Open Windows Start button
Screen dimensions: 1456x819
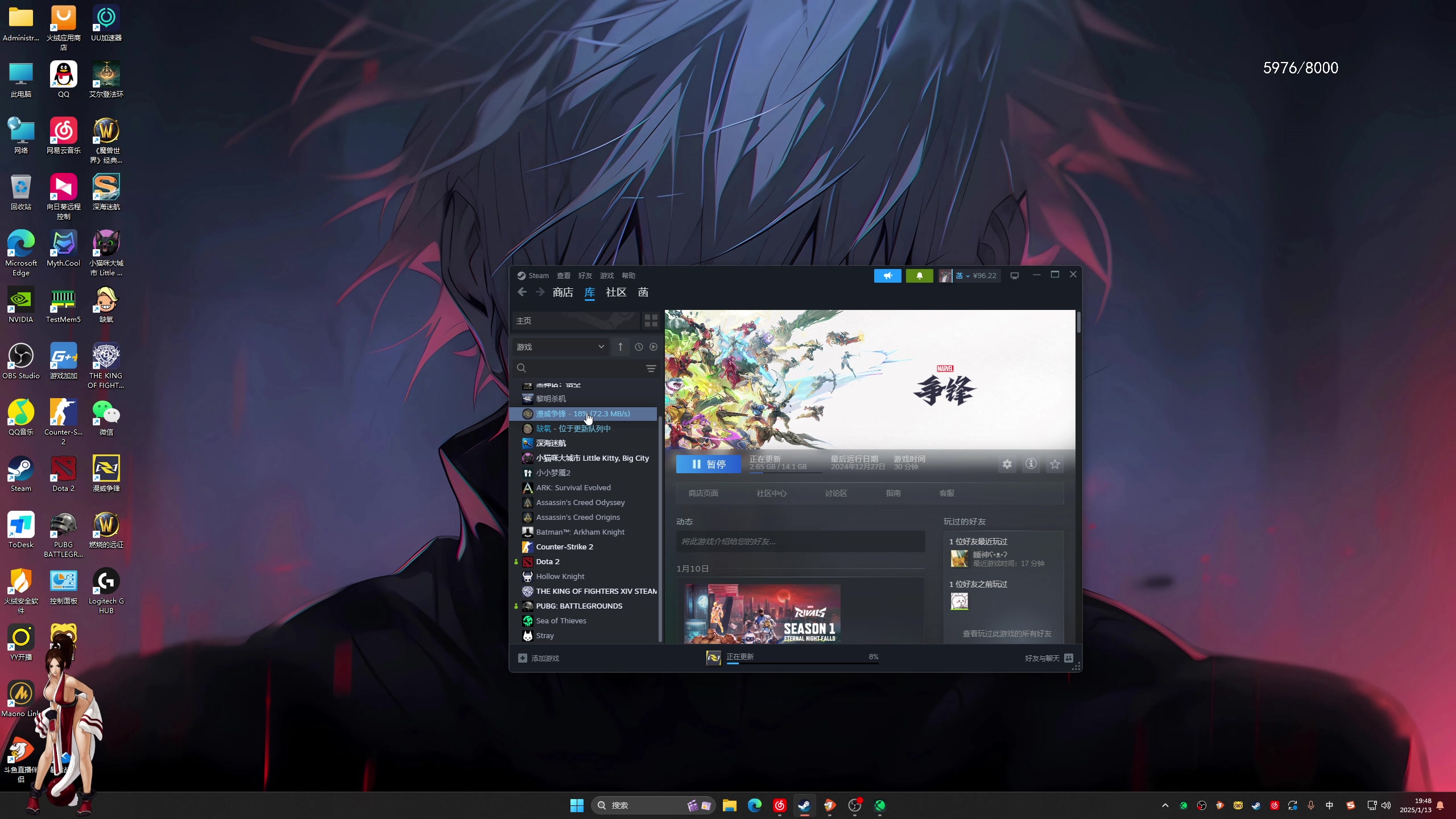pyautogui.click(x=577, y=805)
